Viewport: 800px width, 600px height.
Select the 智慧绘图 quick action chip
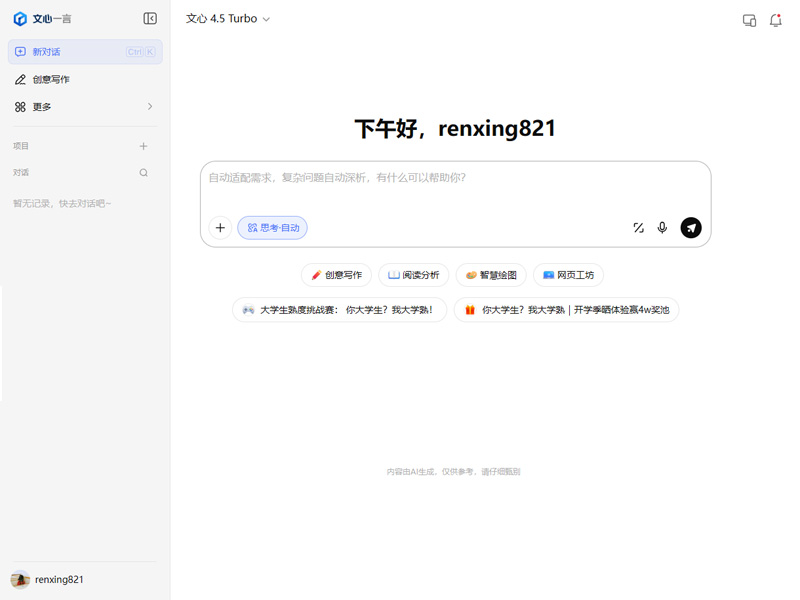click(x=490, y=275)
